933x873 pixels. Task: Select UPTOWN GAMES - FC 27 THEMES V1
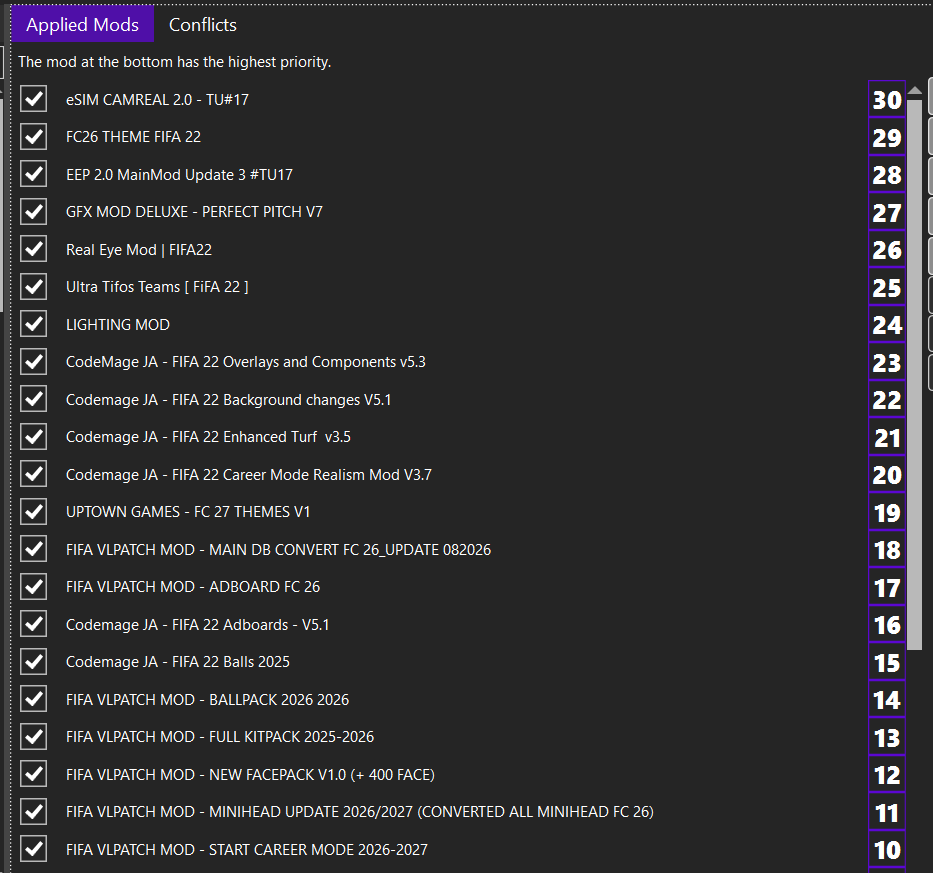(188, 512)
